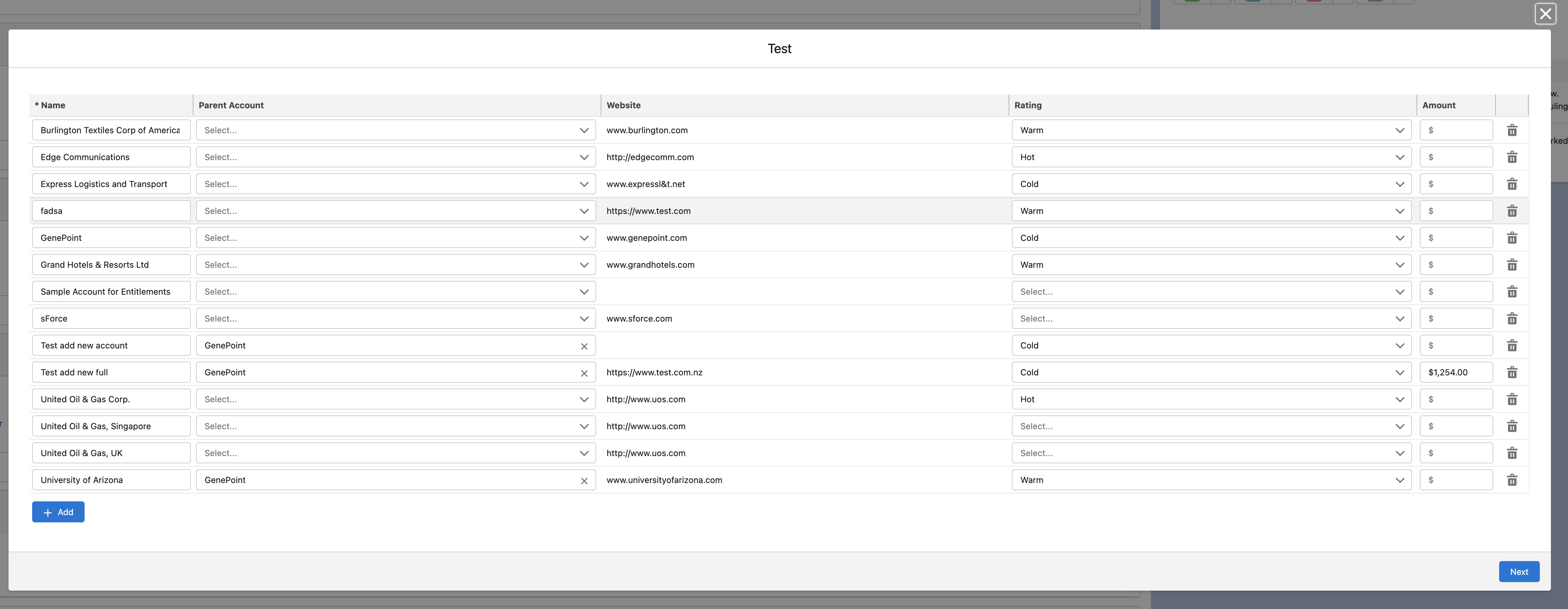The height and width of the screenshot is (609, 1568).
Task: Delete the Burlington Textiles row with the trash icon
Action: 1512,130
